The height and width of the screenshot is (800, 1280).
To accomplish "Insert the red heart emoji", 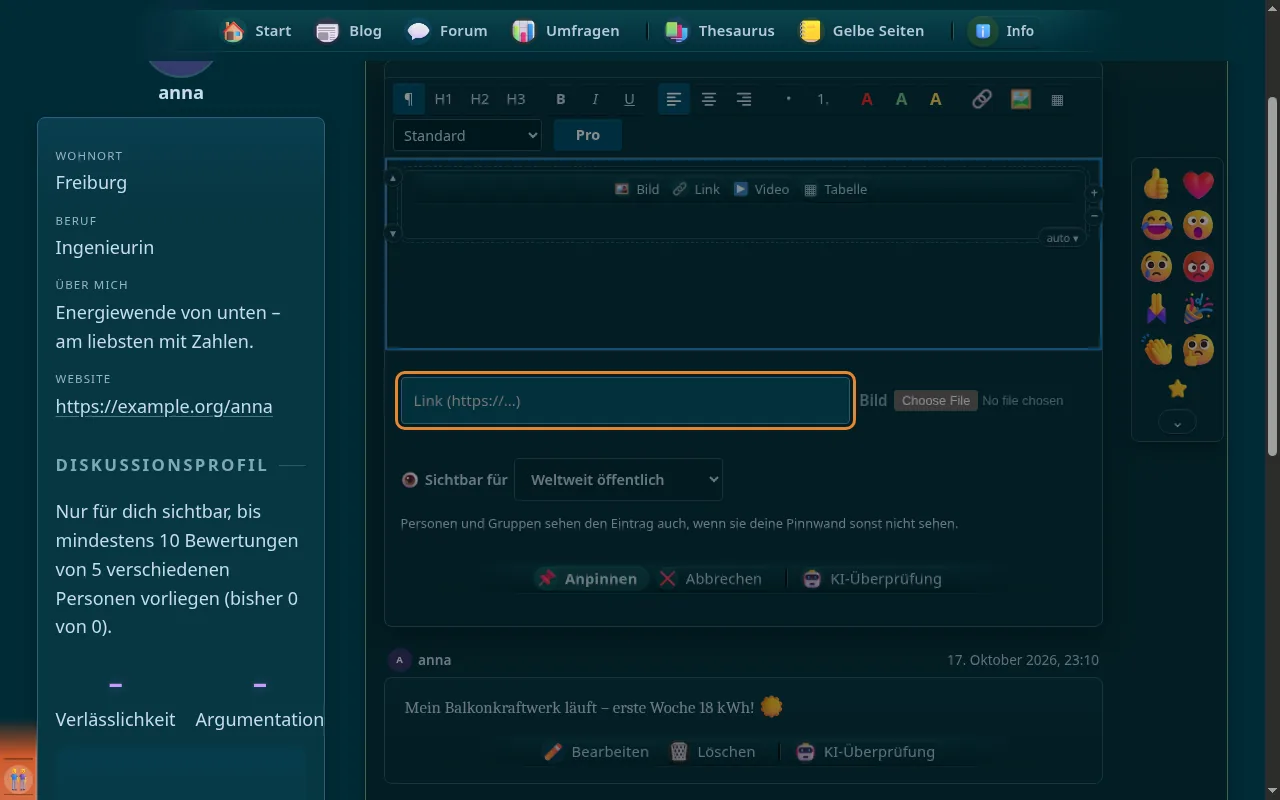I will pos(1198,184).
